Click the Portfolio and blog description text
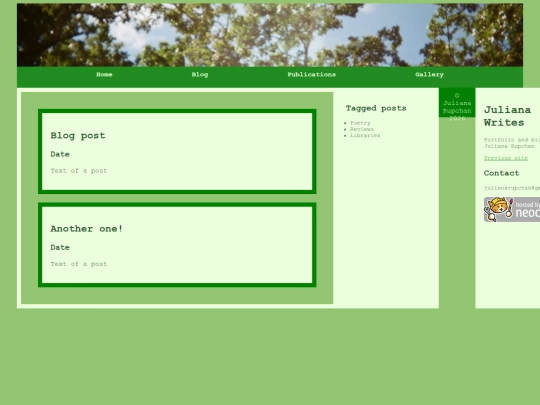 click(x=512, y=143)
